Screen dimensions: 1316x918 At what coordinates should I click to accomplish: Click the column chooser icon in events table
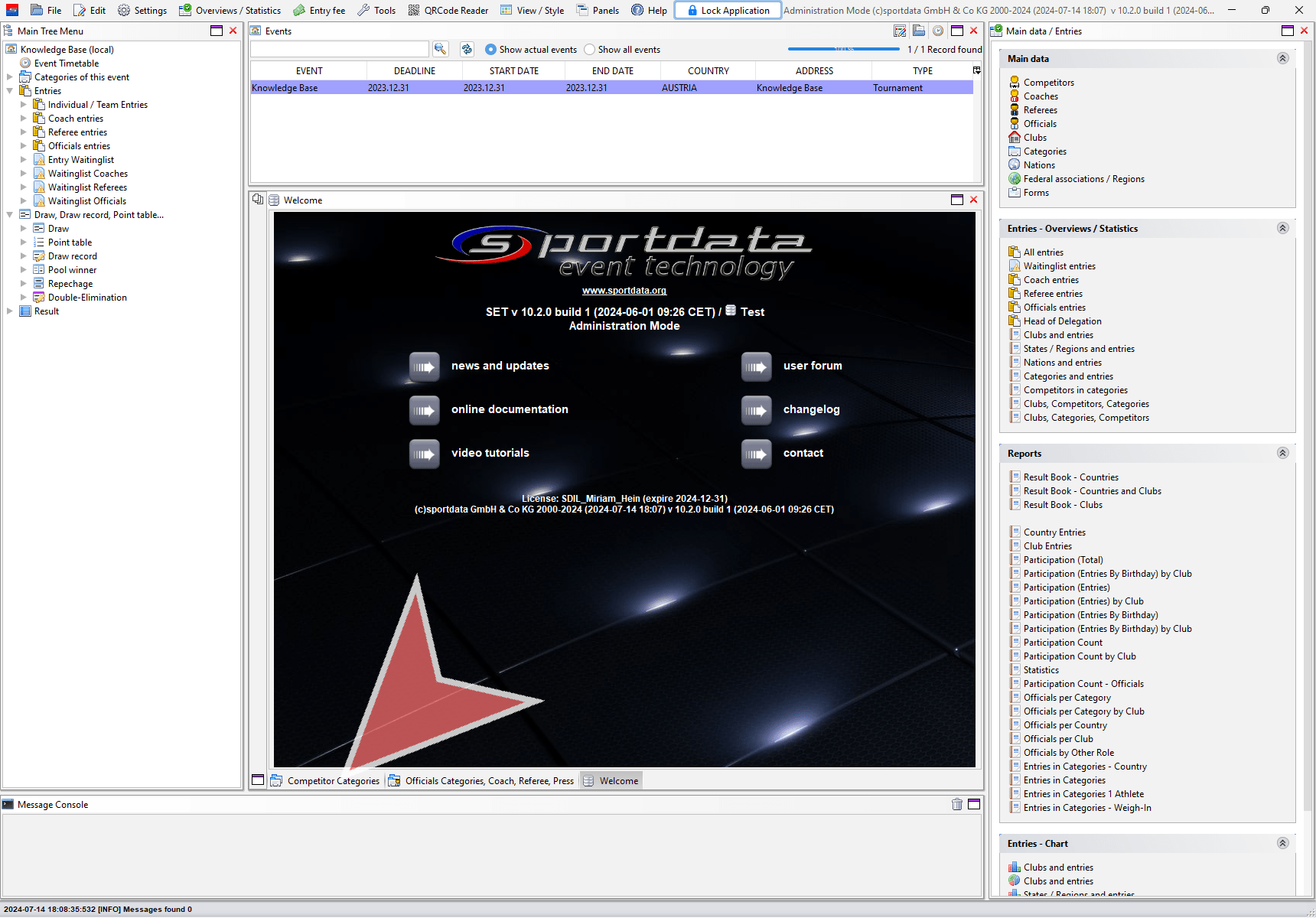tap(976, 70)
